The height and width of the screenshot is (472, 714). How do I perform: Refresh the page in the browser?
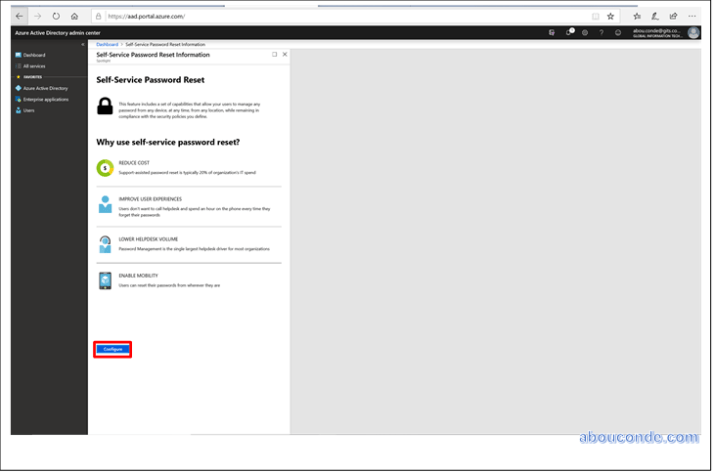pos(55,16)
